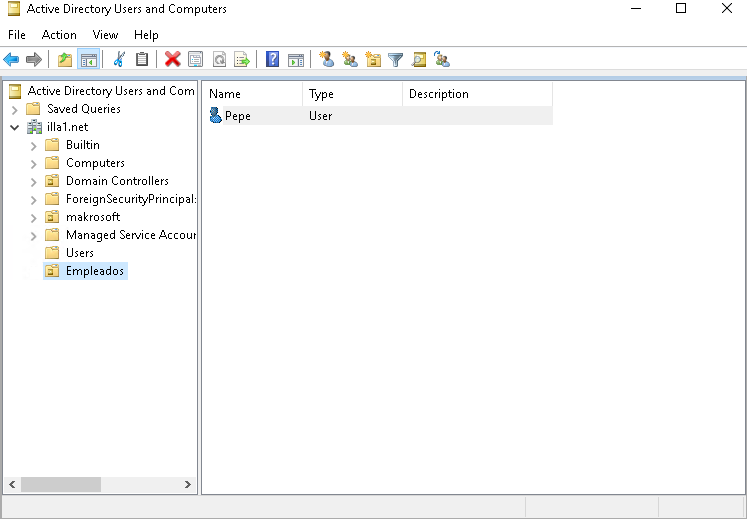Click the illa1.net domain icon
This screenshot has width=747, height=519.
click(x=34, y=127)
